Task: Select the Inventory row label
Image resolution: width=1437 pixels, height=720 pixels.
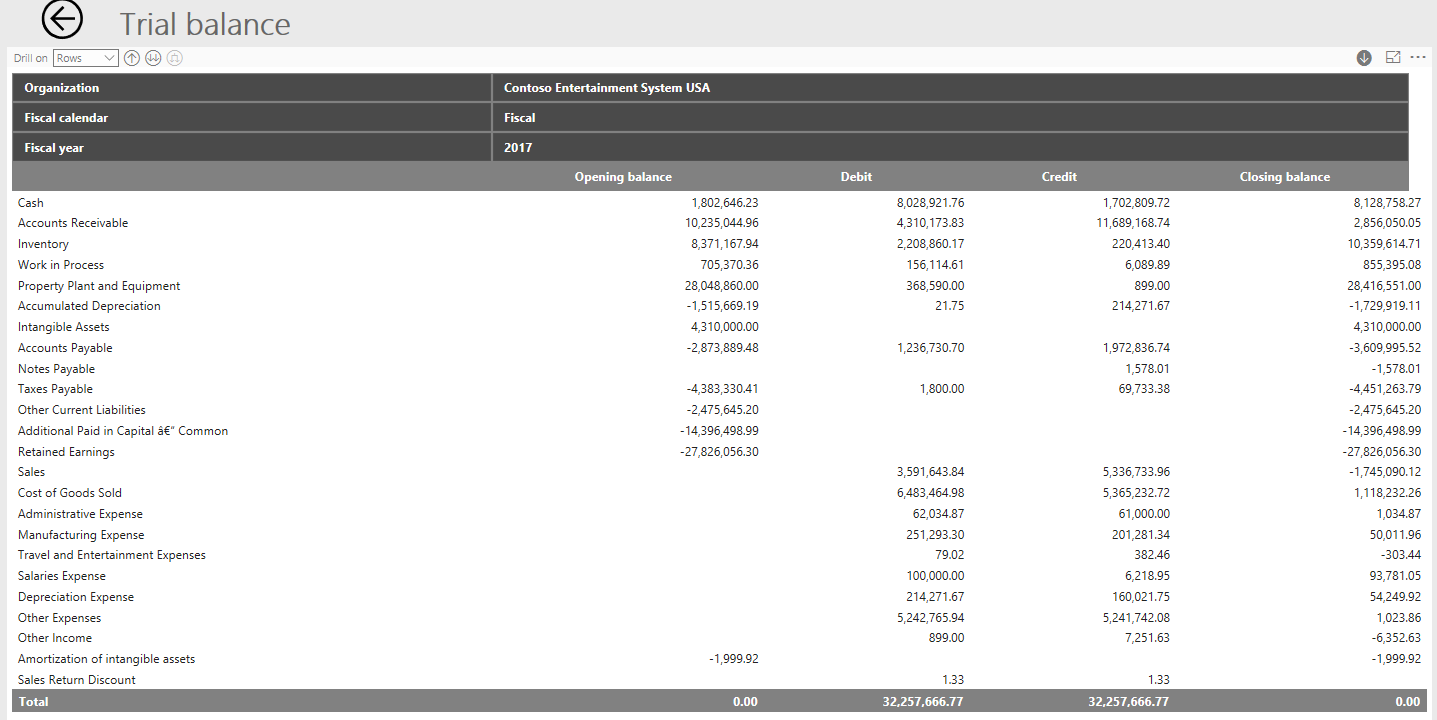Action: [x=43, y=244]
